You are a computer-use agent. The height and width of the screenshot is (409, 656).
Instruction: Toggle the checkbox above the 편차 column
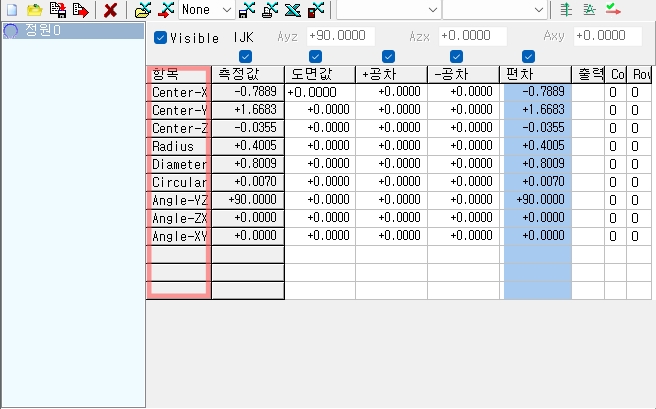528,56
